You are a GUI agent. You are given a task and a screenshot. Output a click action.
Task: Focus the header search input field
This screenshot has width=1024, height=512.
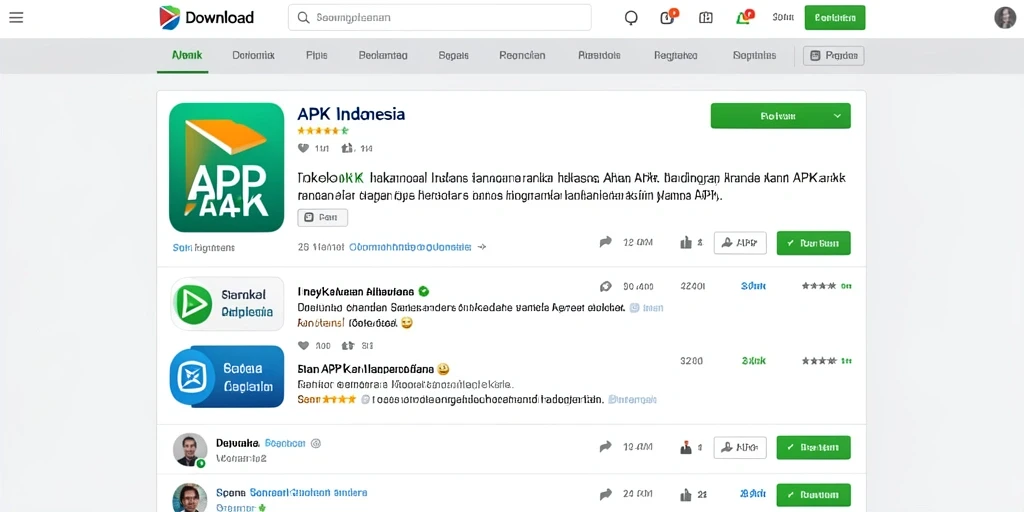point(440,18)
